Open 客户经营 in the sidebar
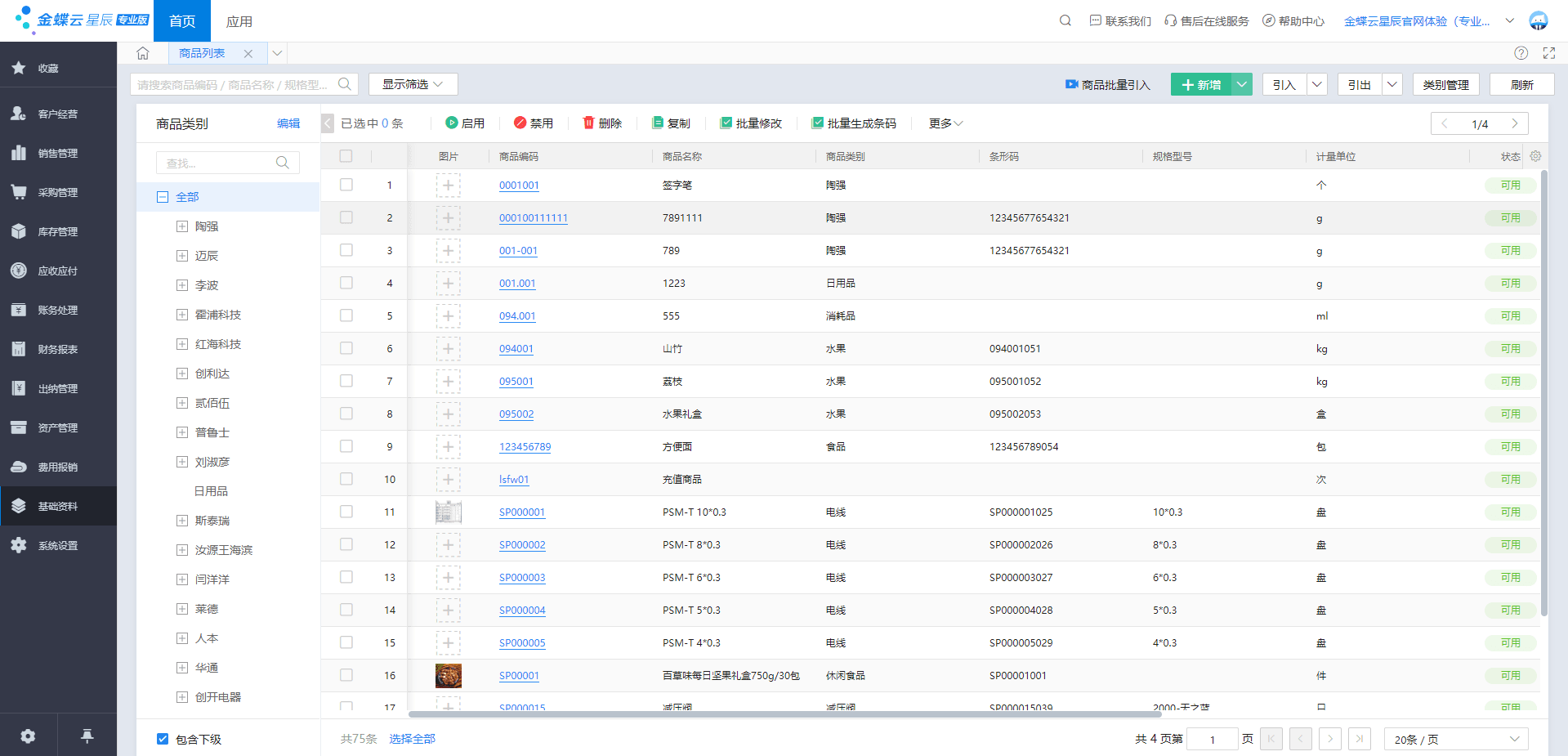The image size is (1568, 756). [x=58, y=114]
